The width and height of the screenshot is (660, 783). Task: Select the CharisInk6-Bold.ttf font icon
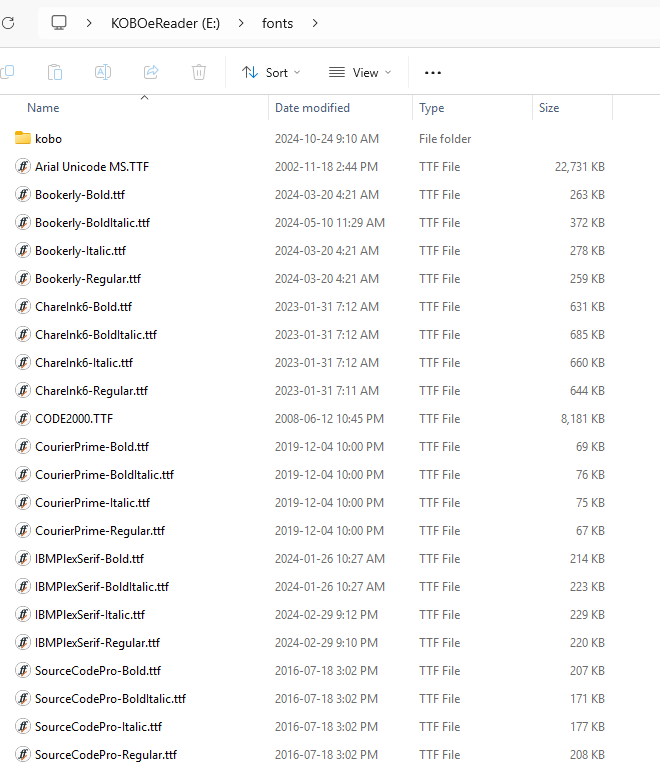(23, 306)
